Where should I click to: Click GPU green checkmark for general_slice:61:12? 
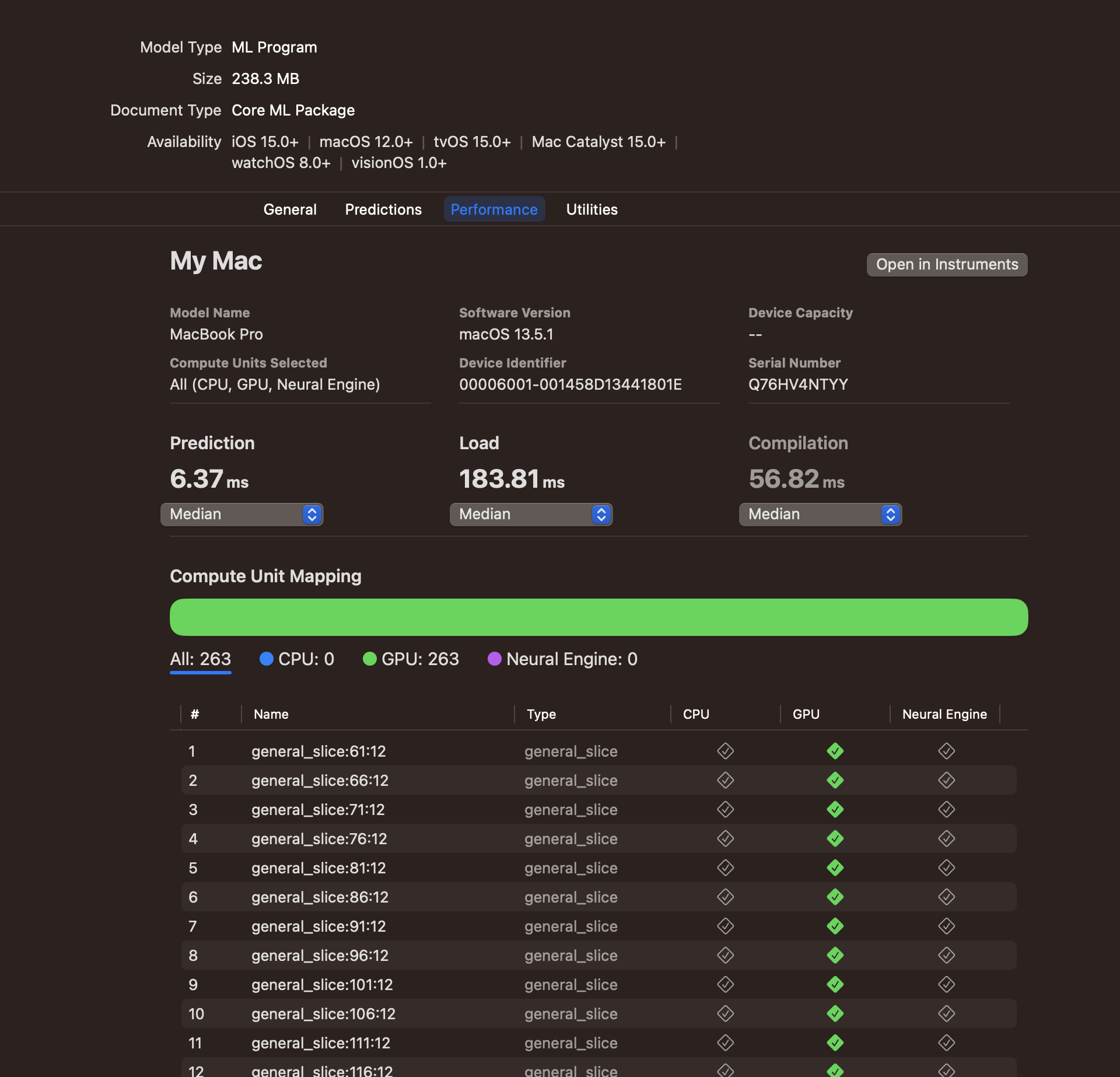(835, 751)
